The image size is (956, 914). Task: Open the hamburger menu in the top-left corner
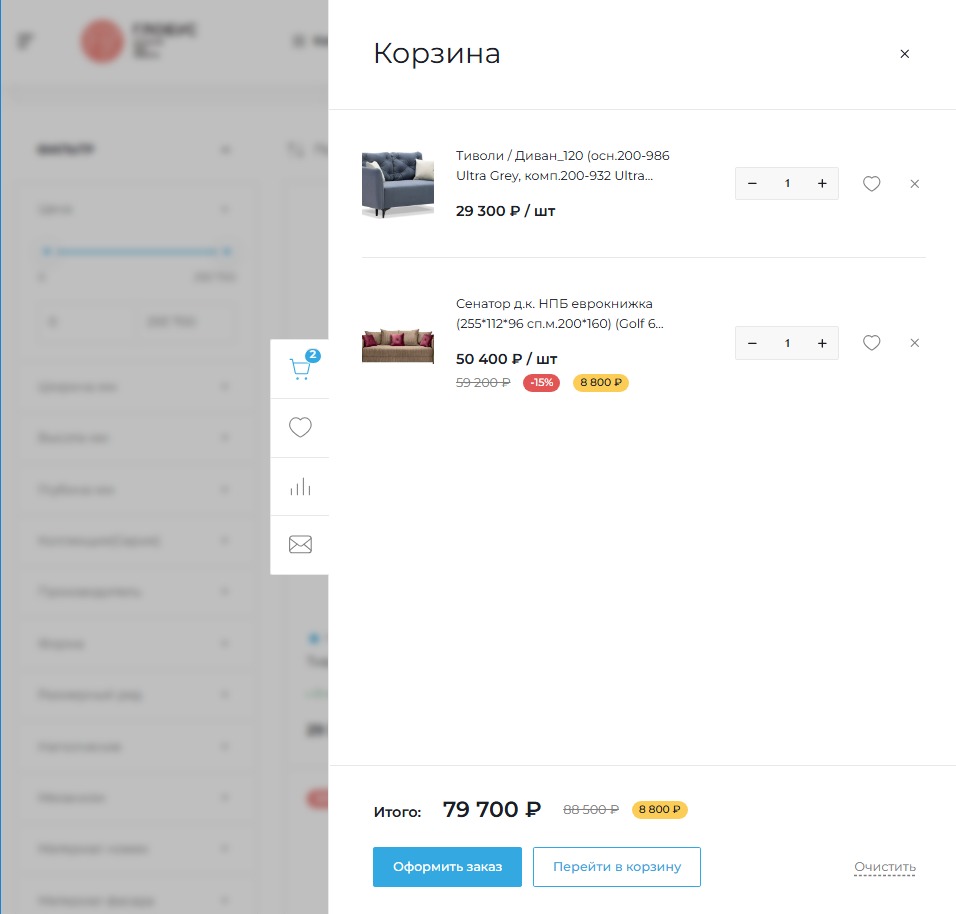(x=24, y=40)
